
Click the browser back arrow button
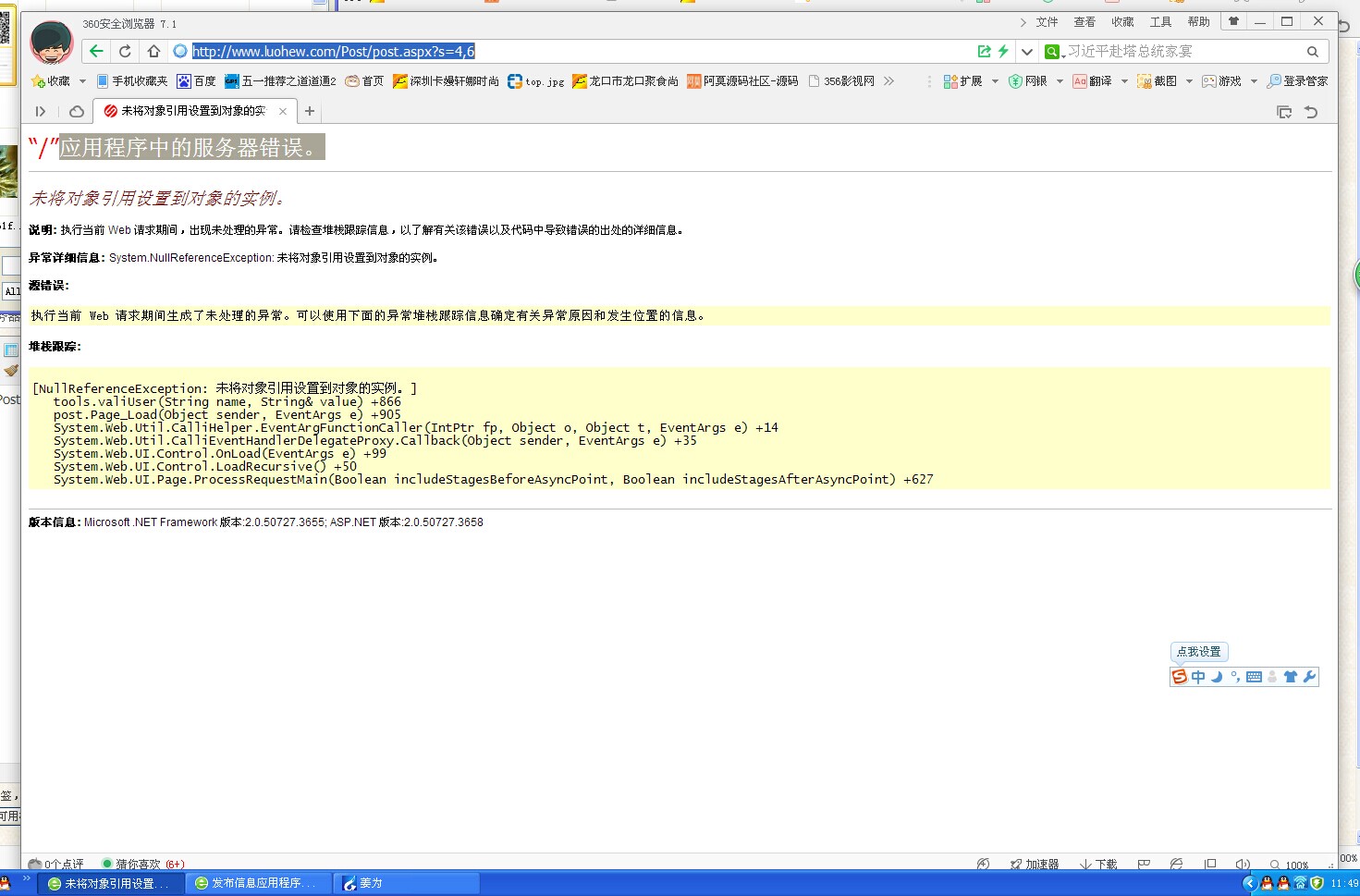click(x=96, y=52)
